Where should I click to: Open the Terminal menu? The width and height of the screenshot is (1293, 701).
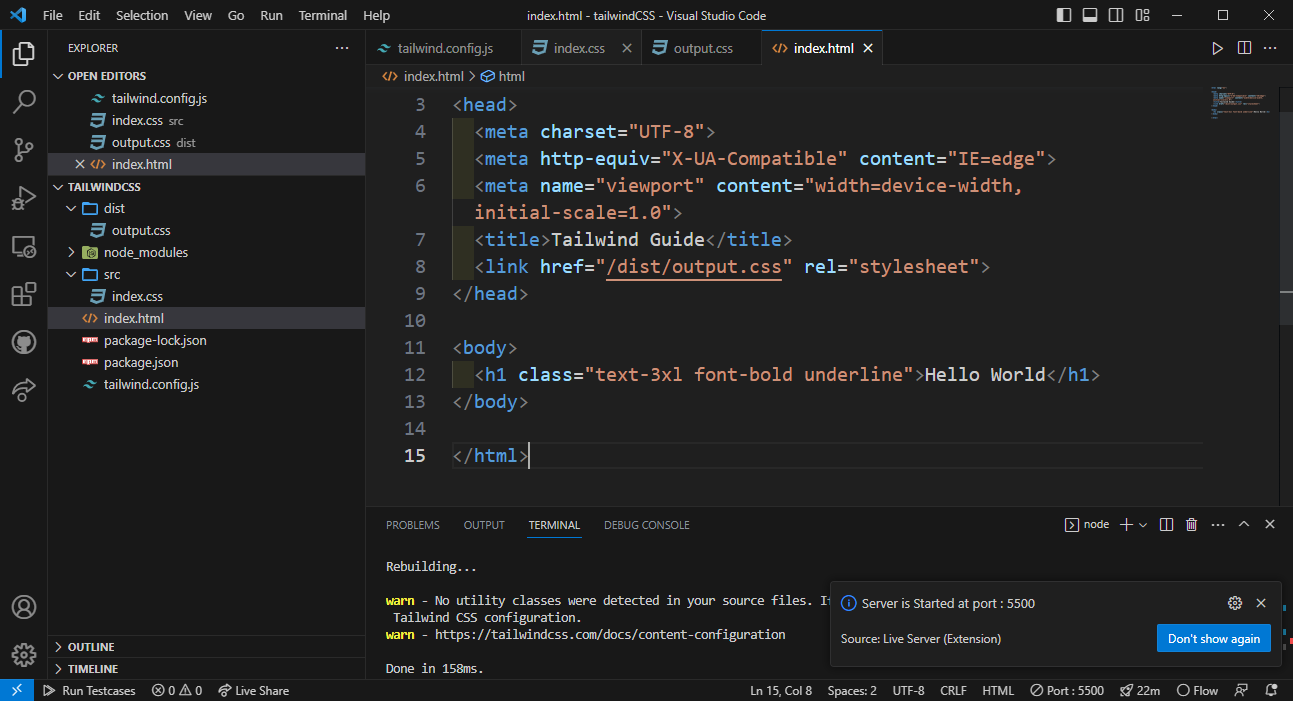(x=323, y=15)
